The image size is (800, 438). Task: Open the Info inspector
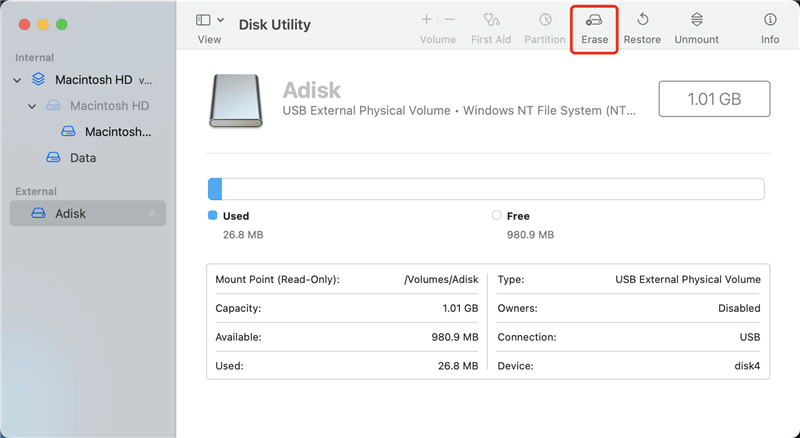pyautogui.click(x=770, y=20)
